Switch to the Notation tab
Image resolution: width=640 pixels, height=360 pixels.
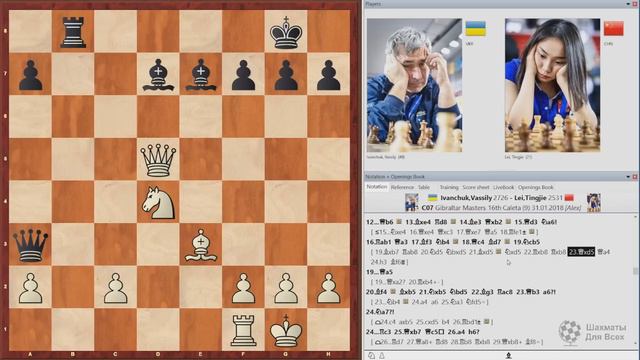coord(376,187)
